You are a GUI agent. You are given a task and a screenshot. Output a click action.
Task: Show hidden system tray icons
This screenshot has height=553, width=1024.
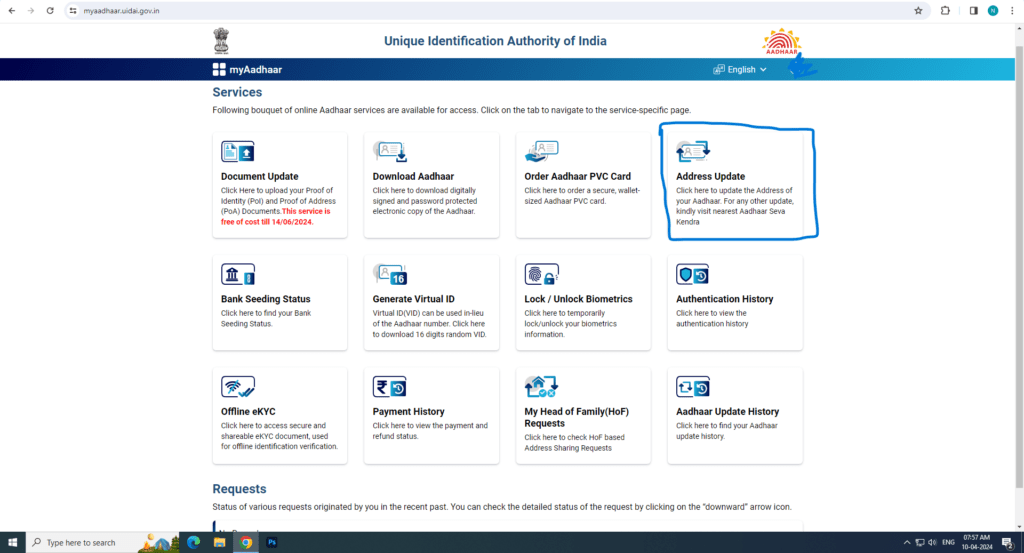tap(906, 543)
